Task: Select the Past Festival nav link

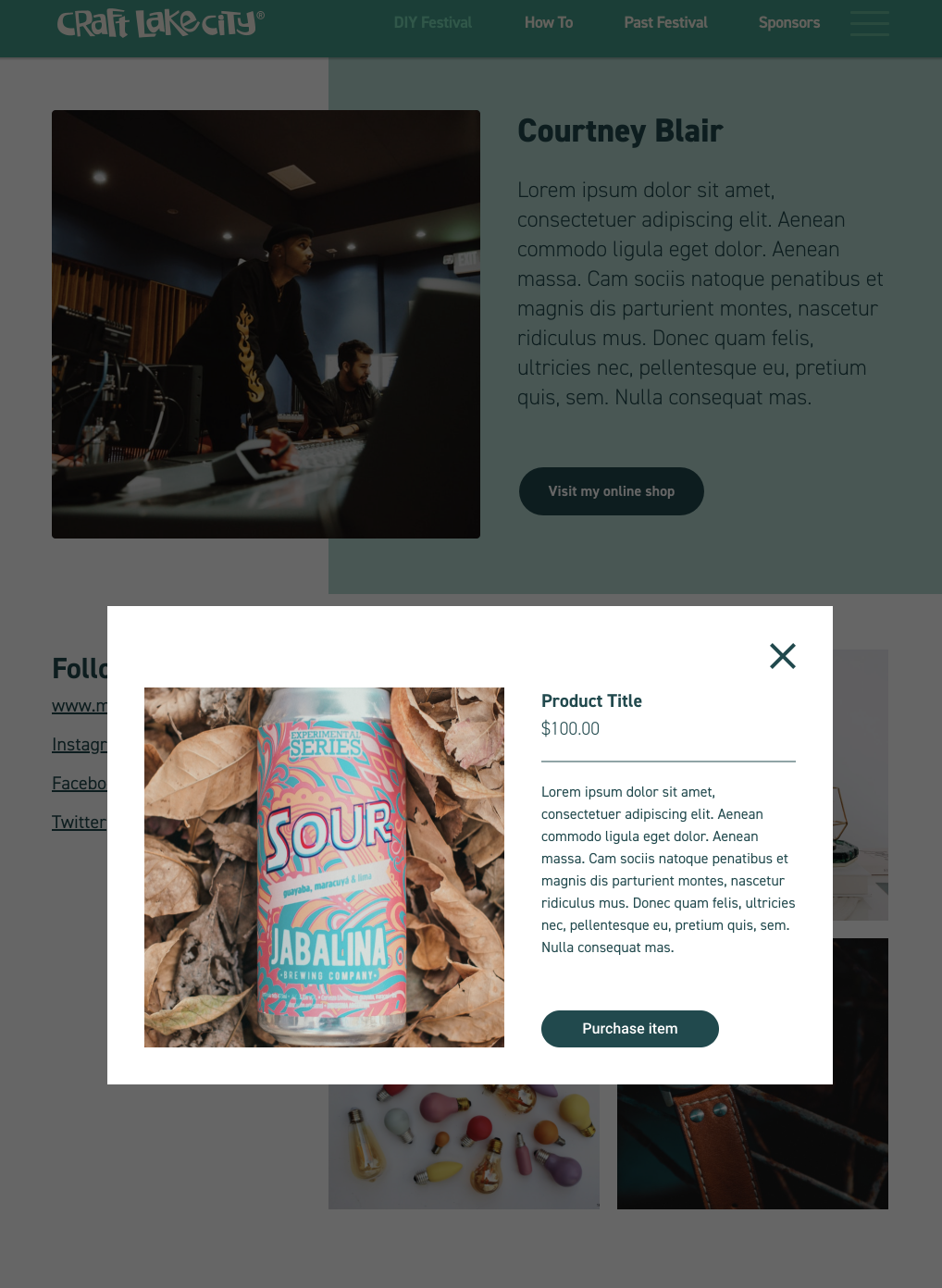Action: tap(665, 22)
